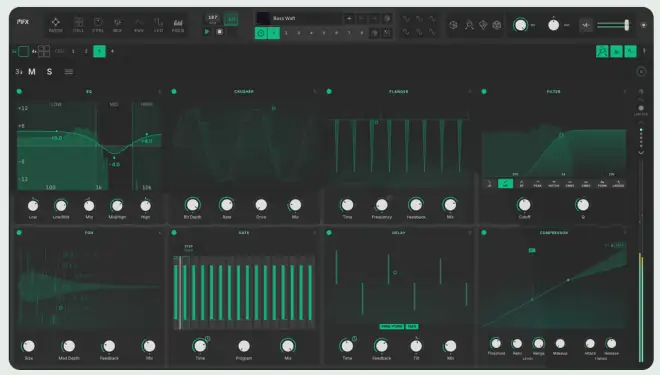Click the Tape delay mode button
The width and height of the screenshot is (660, 375).
[412, 327]
